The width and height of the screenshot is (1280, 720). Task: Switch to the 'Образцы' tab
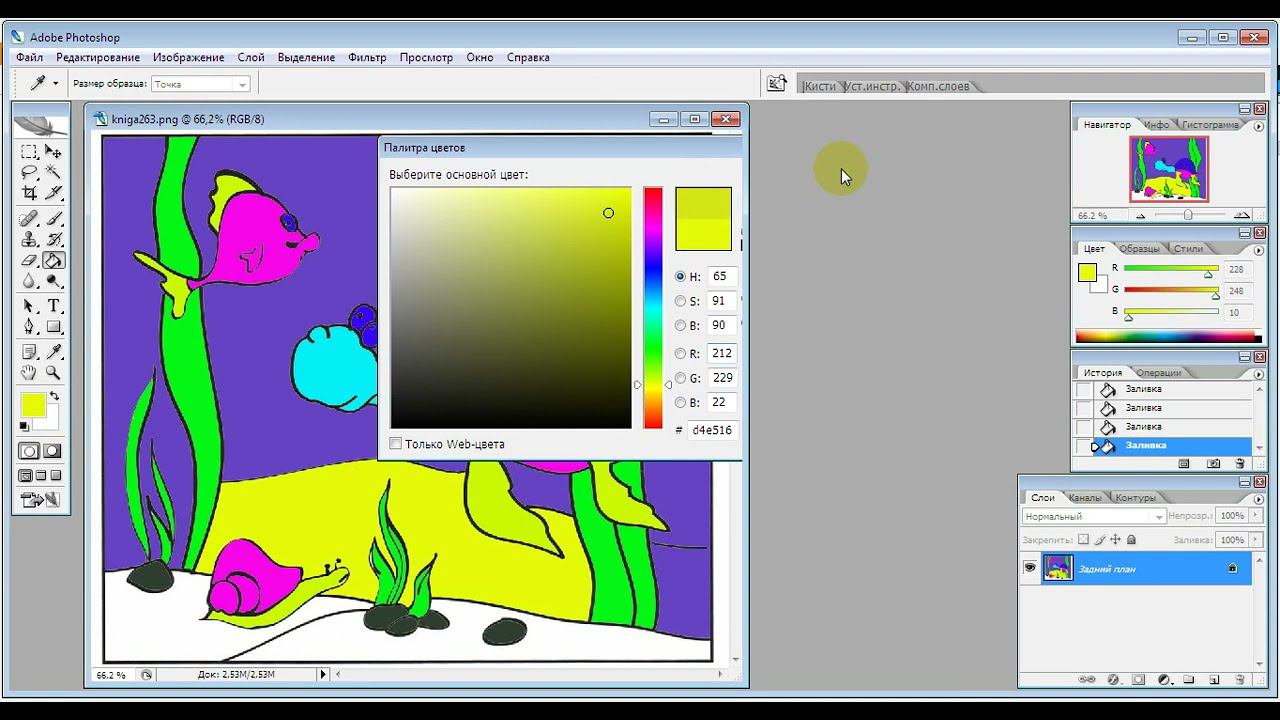pos(1139,248)
